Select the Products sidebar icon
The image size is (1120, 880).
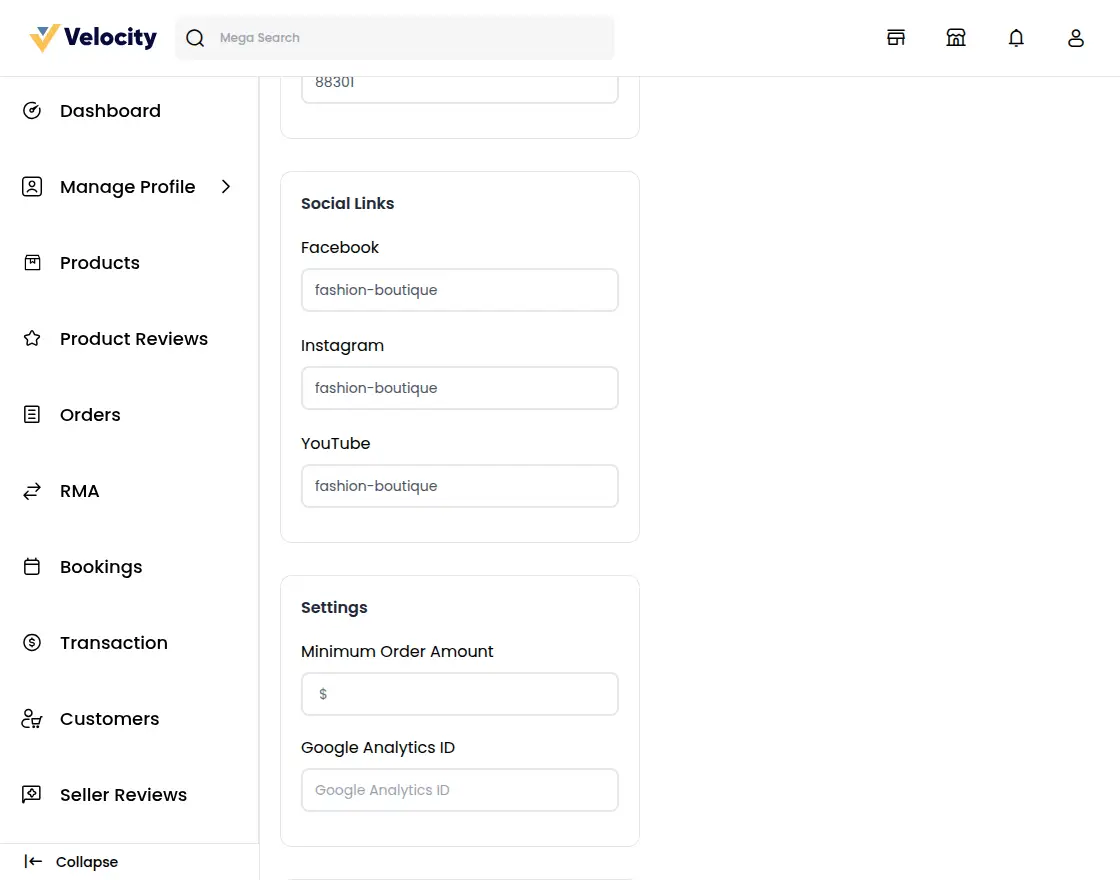click(x=32, y=262)
